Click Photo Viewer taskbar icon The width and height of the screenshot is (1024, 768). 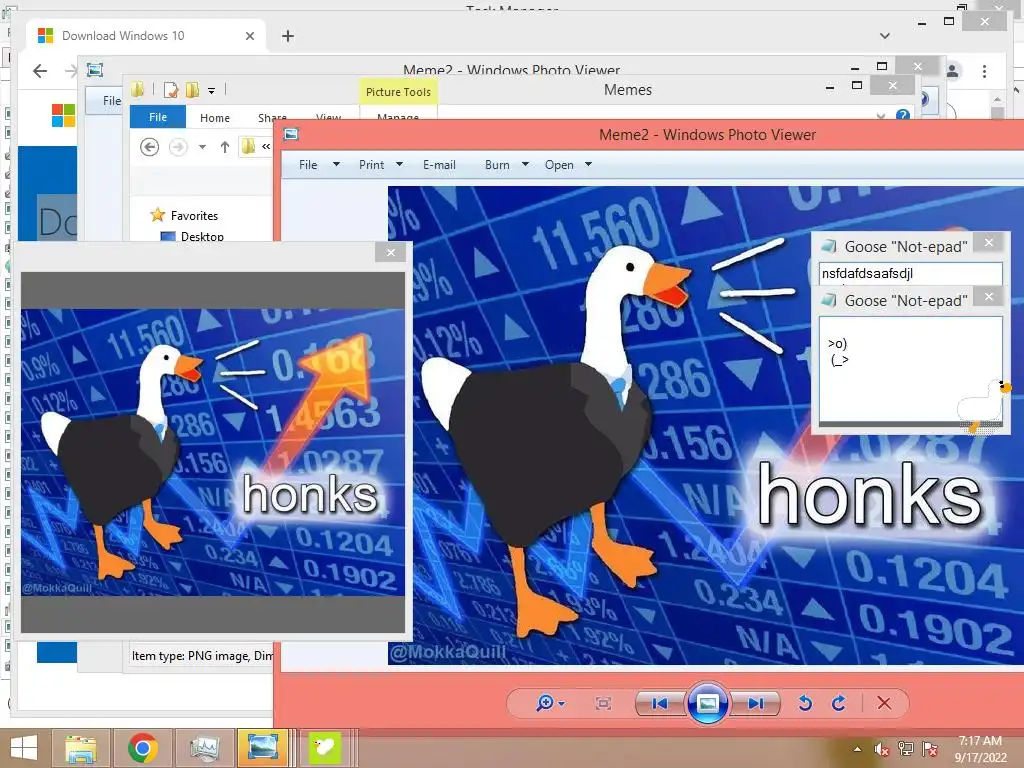[x=263, y=748]
